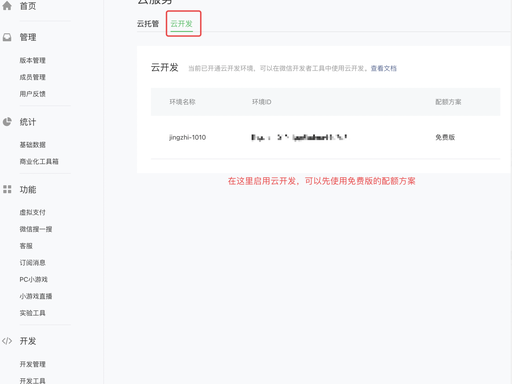Open 微信搜一搜 in the sidebar
512x384 pixels.
click(x=36, y=229)
